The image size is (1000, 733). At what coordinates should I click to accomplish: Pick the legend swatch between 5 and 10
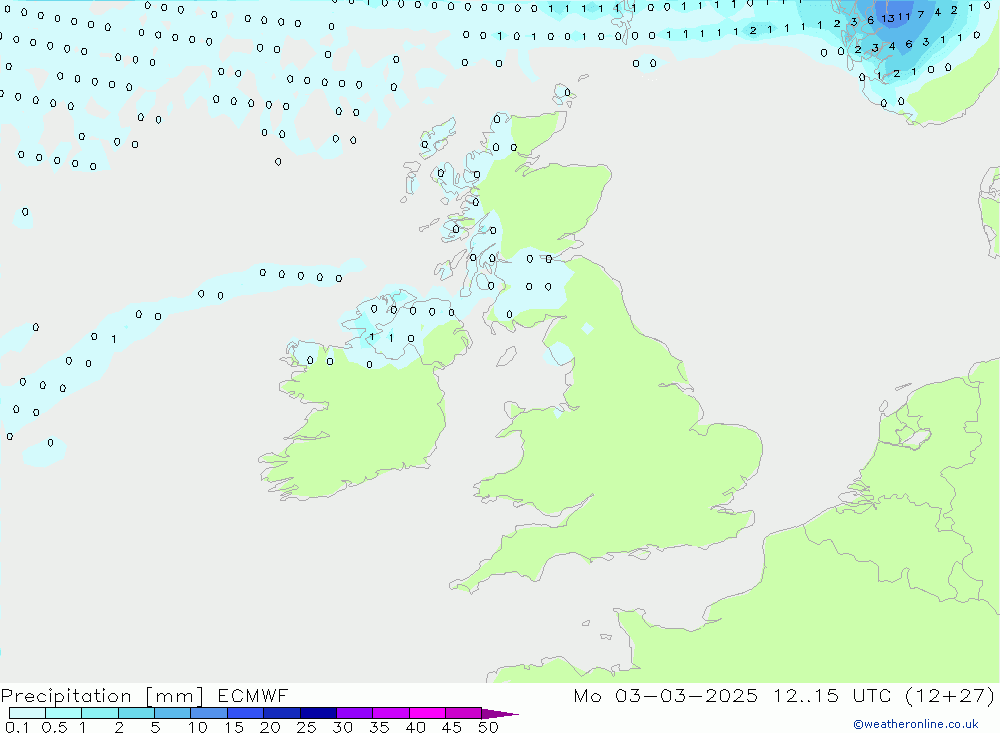(x=173, y=713)
